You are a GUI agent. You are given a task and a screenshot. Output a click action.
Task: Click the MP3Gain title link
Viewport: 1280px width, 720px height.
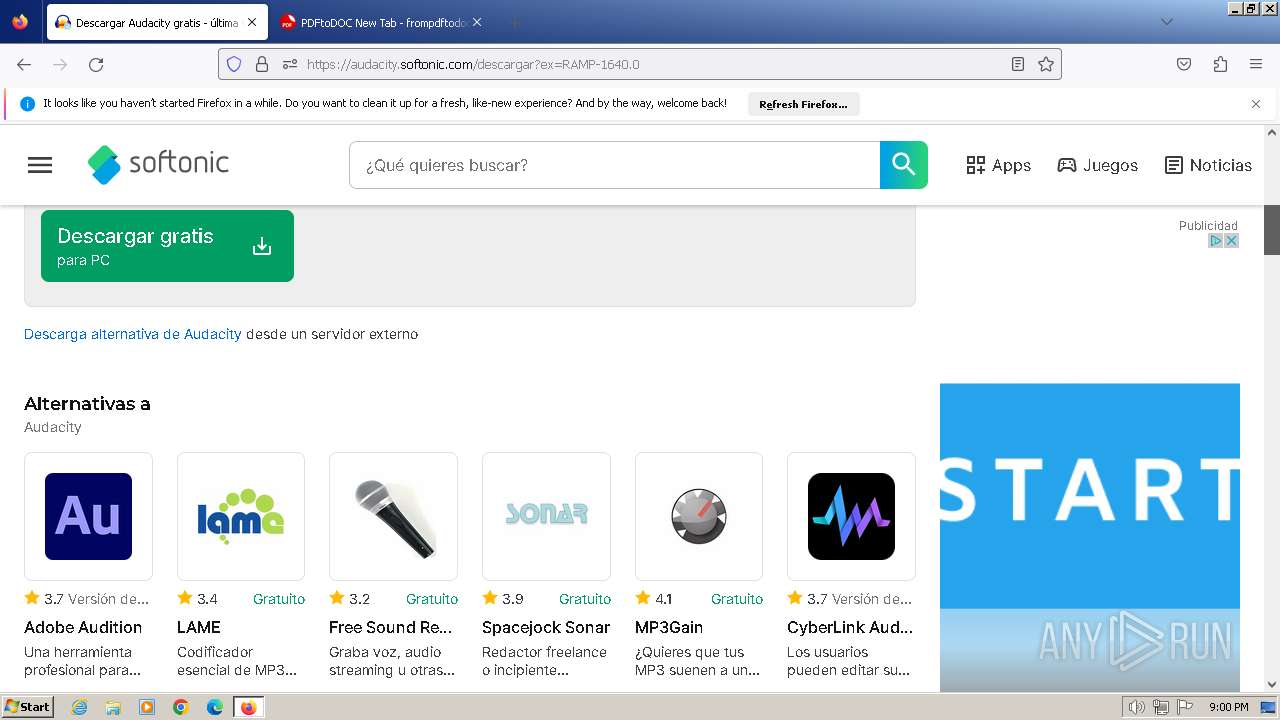(x=669, y=627)
